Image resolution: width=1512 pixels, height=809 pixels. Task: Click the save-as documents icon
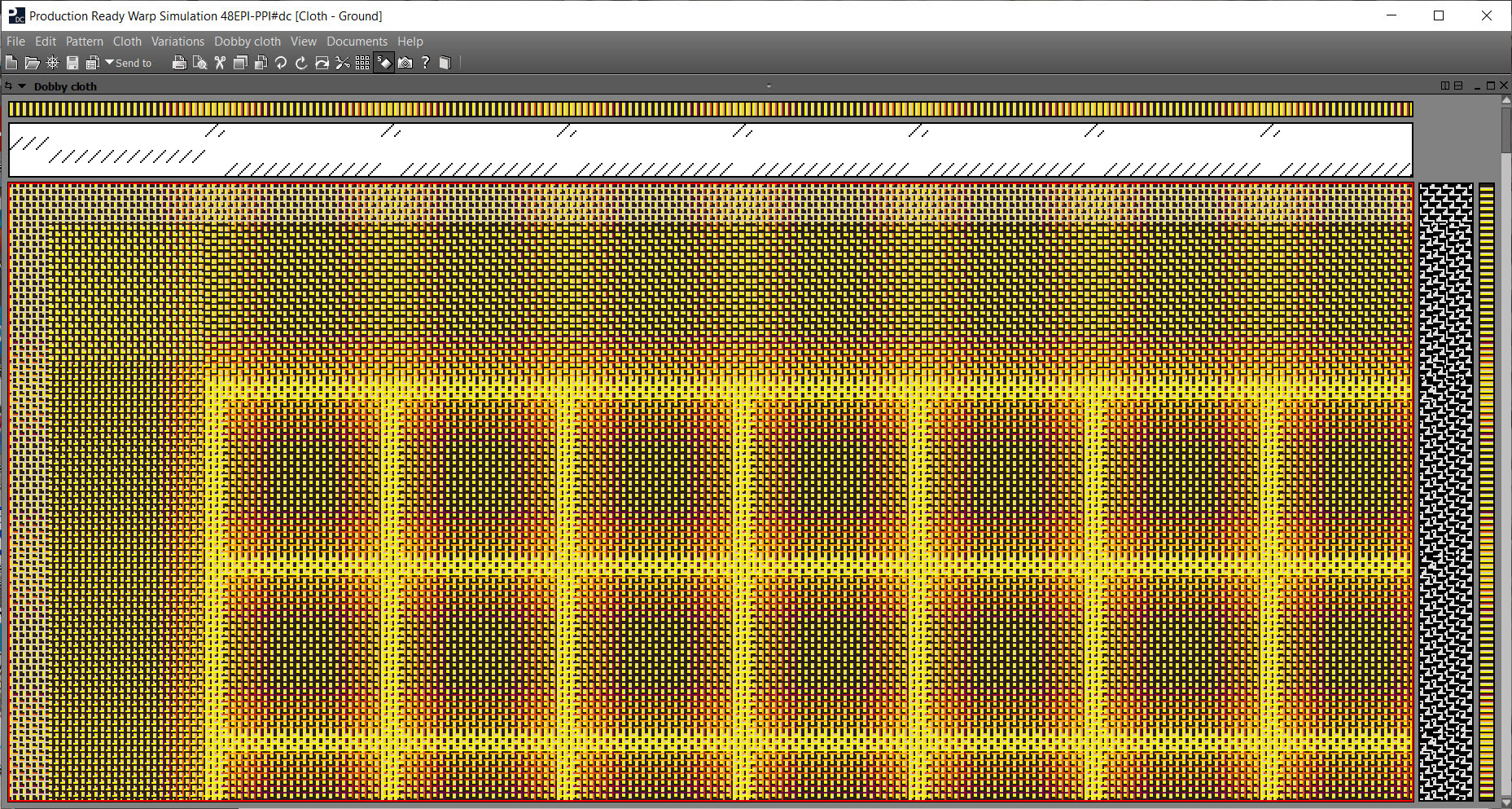93,63
